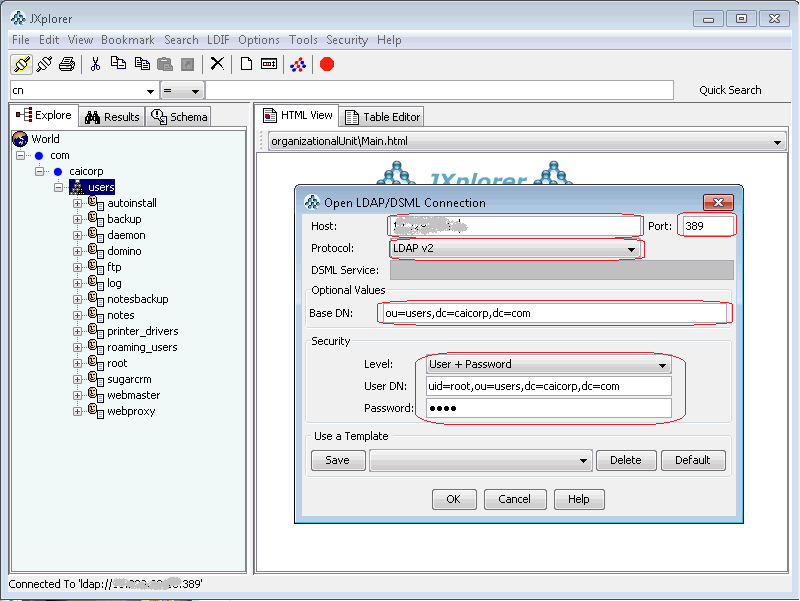Open the File menu
The width and height of the screenshot is (800, 601).
click(21, 40)
